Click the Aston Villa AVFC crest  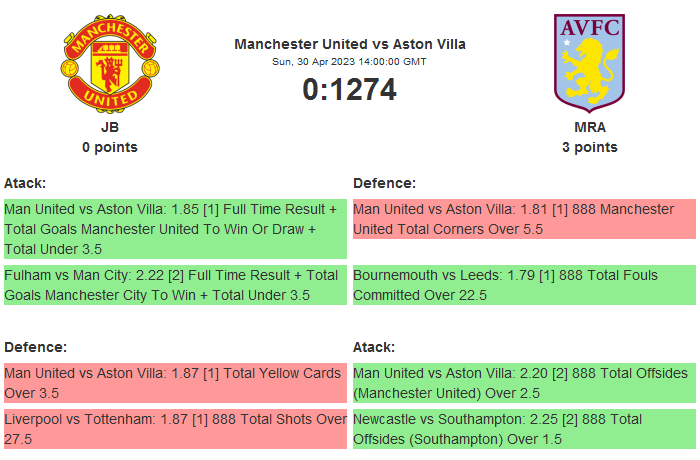click(589, 62)
